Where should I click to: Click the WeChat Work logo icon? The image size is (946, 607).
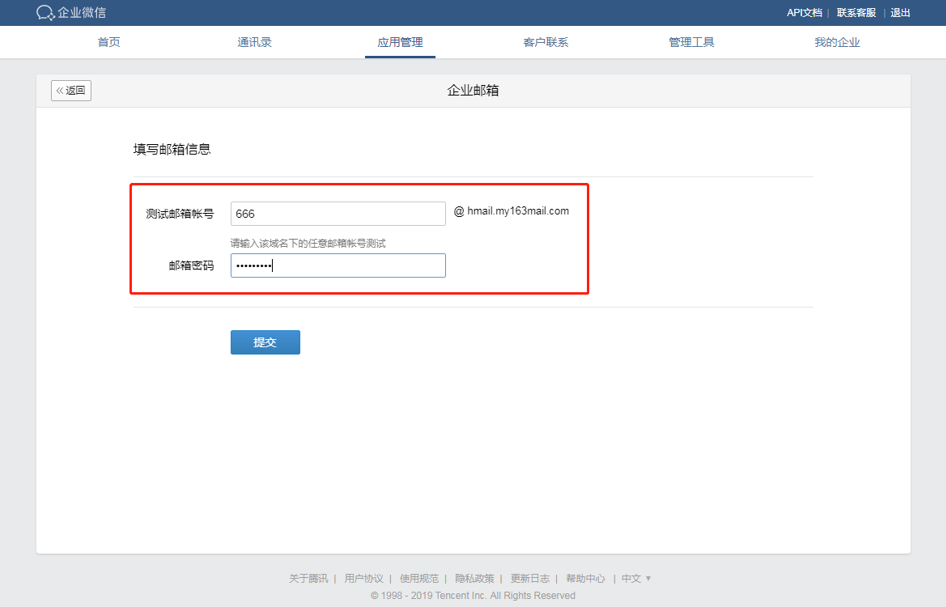45,13
